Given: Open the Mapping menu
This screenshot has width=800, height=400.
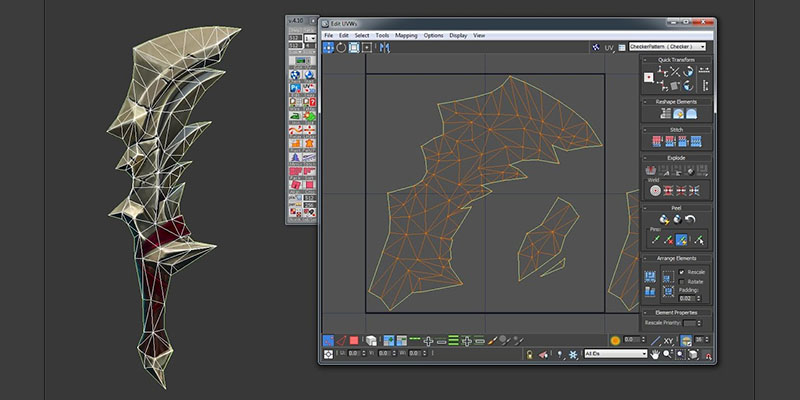Looking at the screenshot, I should coord(406,36).
